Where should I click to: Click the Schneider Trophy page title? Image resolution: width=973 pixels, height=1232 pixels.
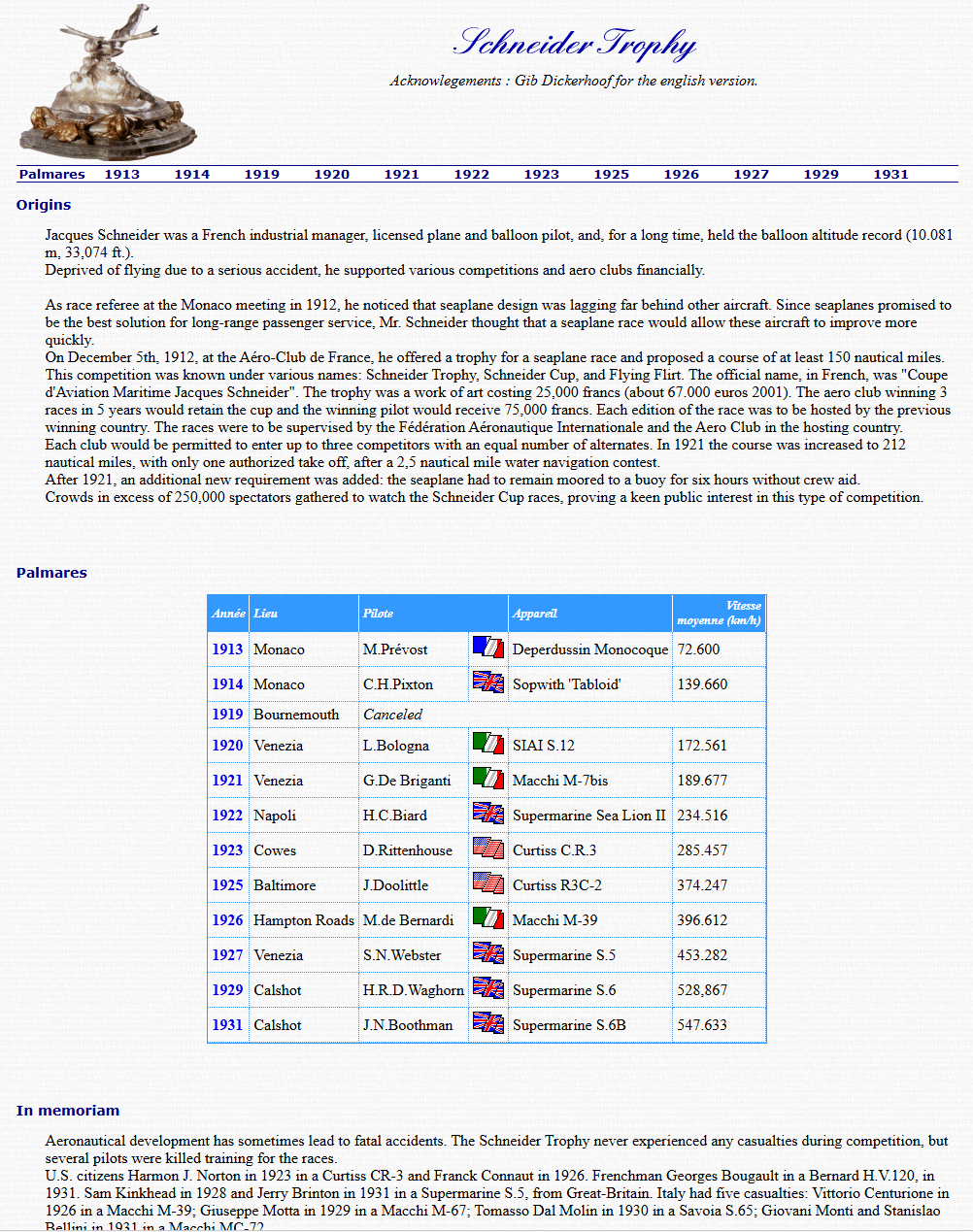pyautogui.click(x=575, y=44)
